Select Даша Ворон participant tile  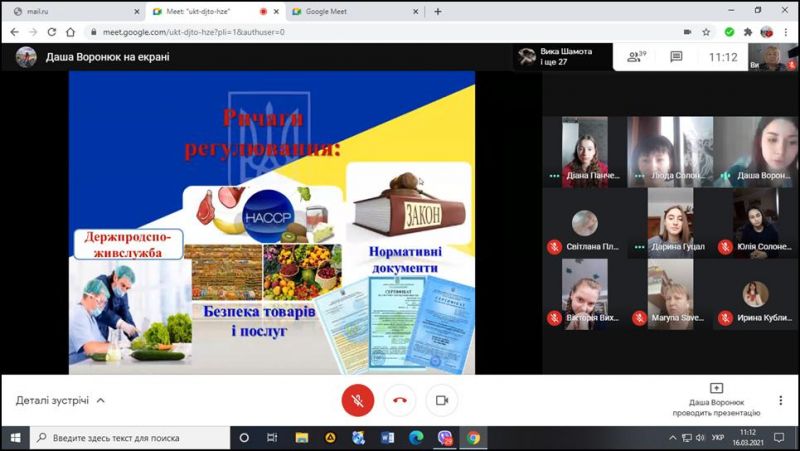756,152
